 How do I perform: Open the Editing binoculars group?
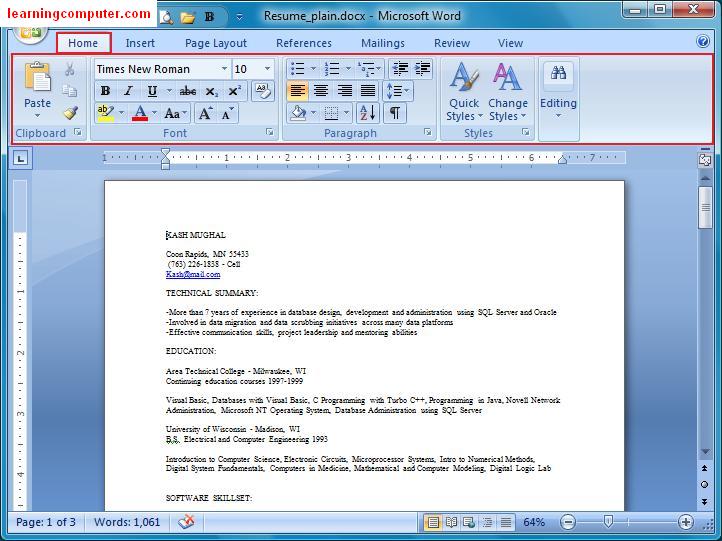point(558,90)
